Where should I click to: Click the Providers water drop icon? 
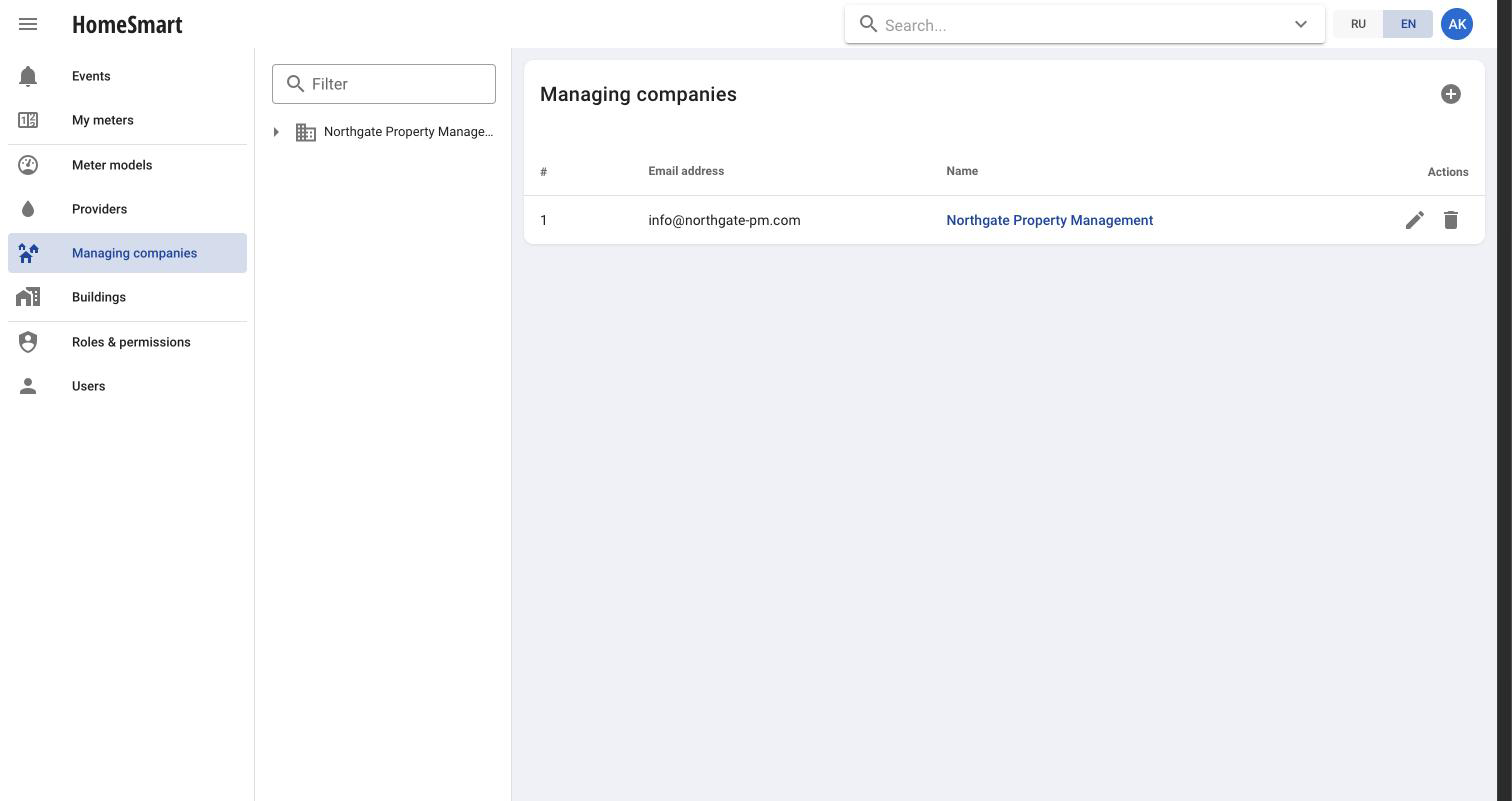(28, 209)
